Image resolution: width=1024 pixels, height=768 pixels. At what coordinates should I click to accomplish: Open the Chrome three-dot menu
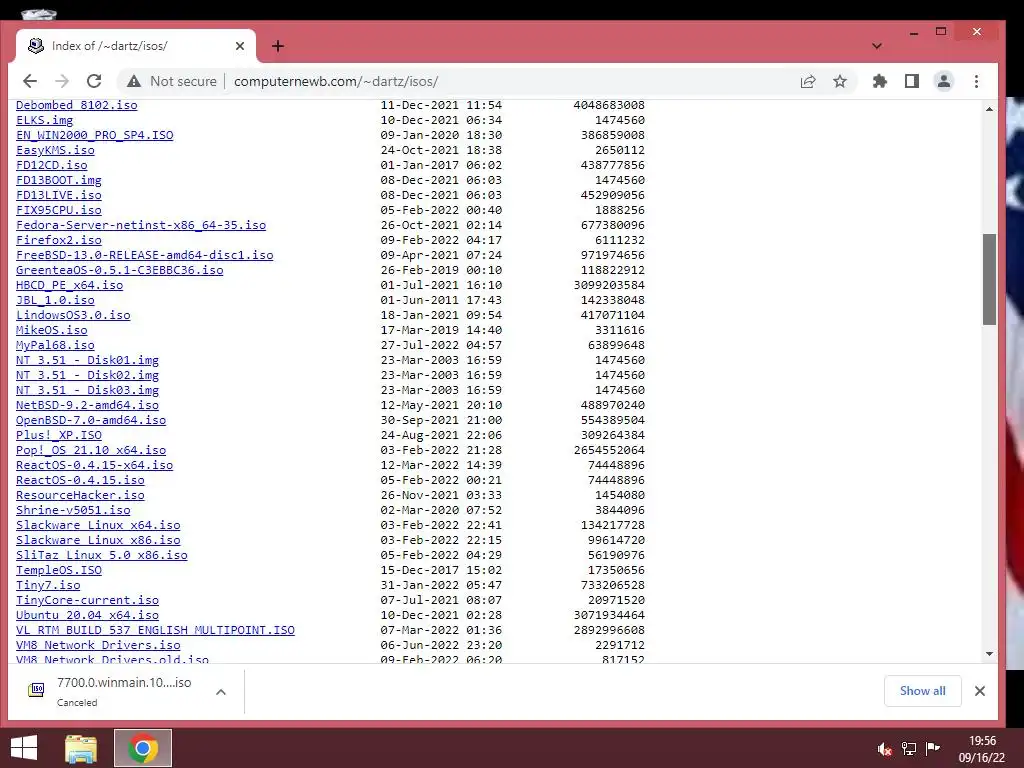pos(976,81)
